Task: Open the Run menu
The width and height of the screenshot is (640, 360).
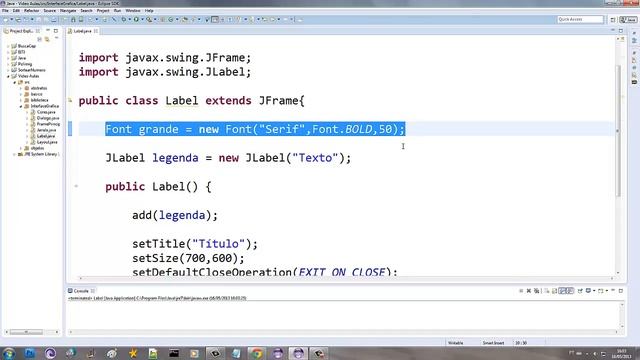Action: pyautogui.click(x=118, y=11)
